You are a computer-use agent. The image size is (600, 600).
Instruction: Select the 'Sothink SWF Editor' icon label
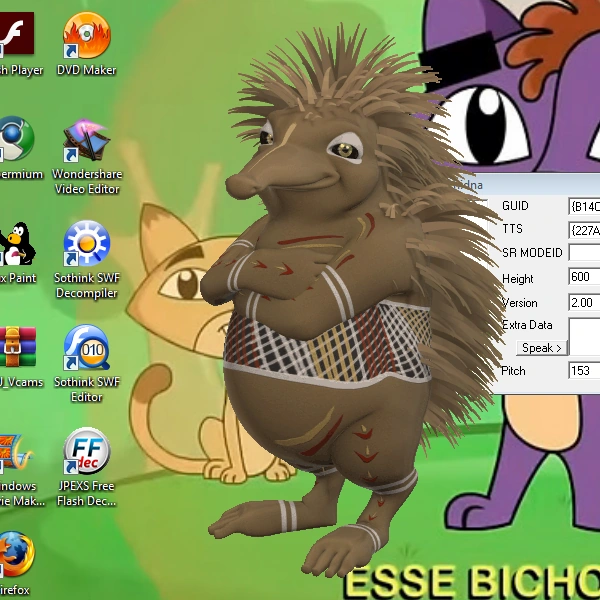(87, 390)
